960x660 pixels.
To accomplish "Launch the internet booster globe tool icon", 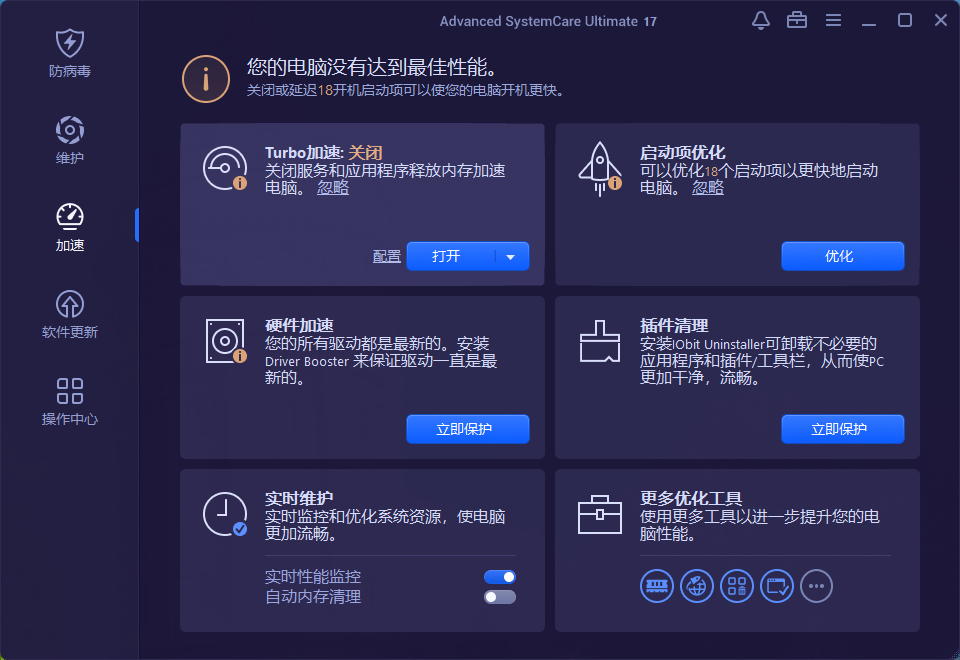I will coord(697,586).
